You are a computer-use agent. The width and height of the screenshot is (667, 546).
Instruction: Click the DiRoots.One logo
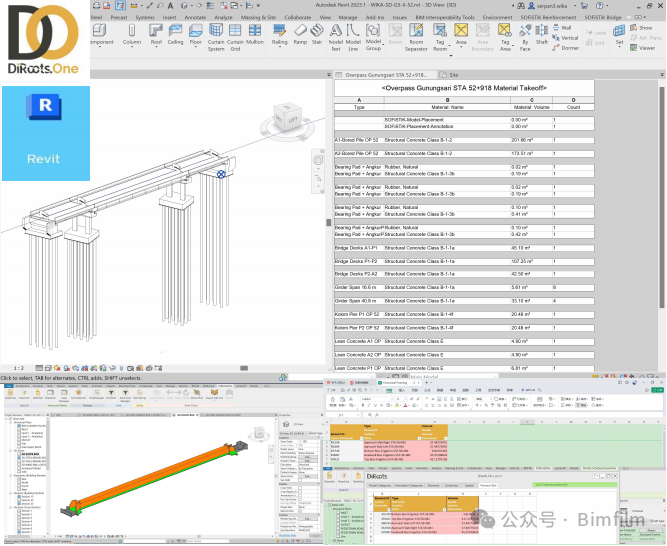[45, 40]
